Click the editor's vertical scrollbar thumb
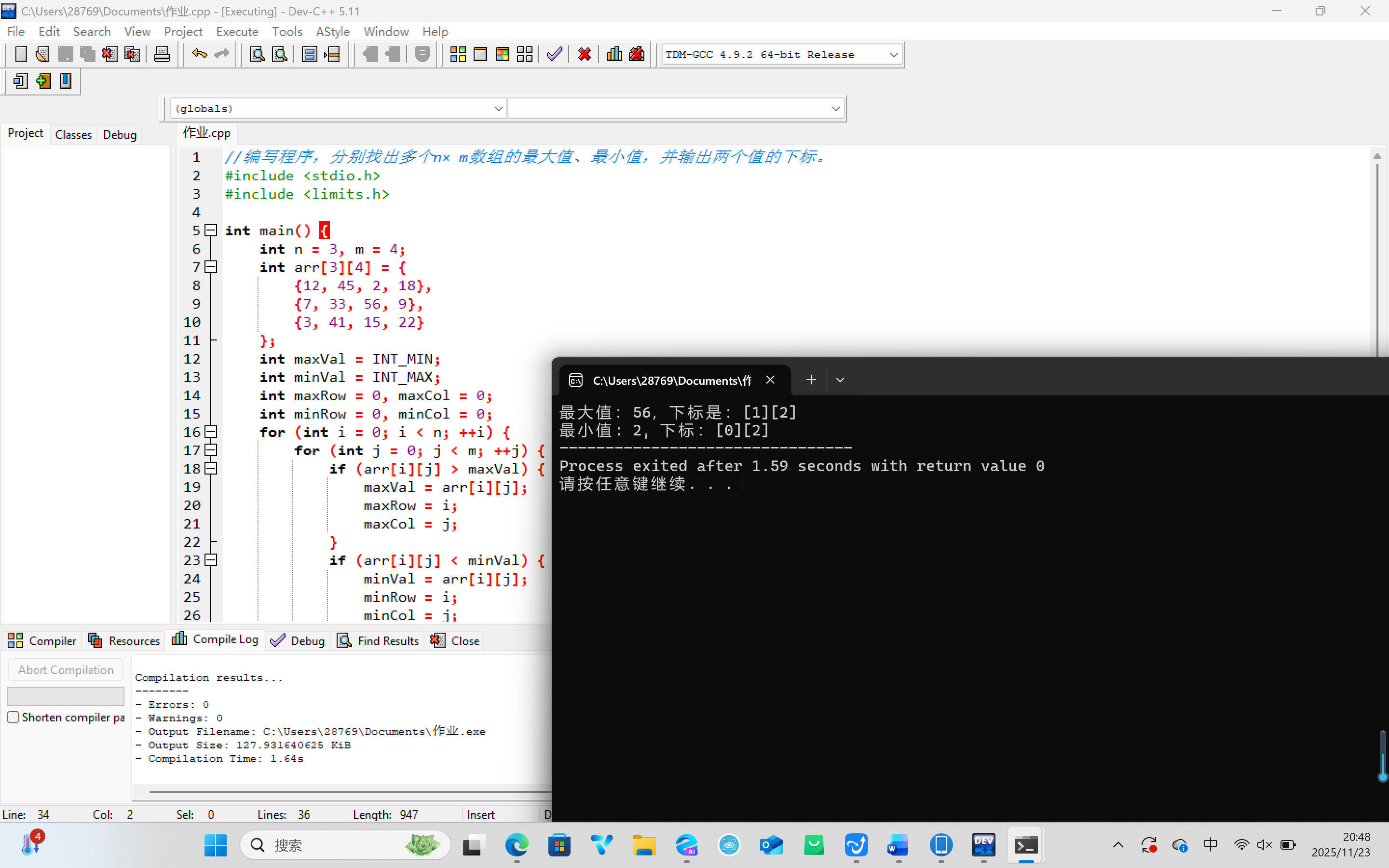Screen dimensions: 1389x868 point(1377,258)
